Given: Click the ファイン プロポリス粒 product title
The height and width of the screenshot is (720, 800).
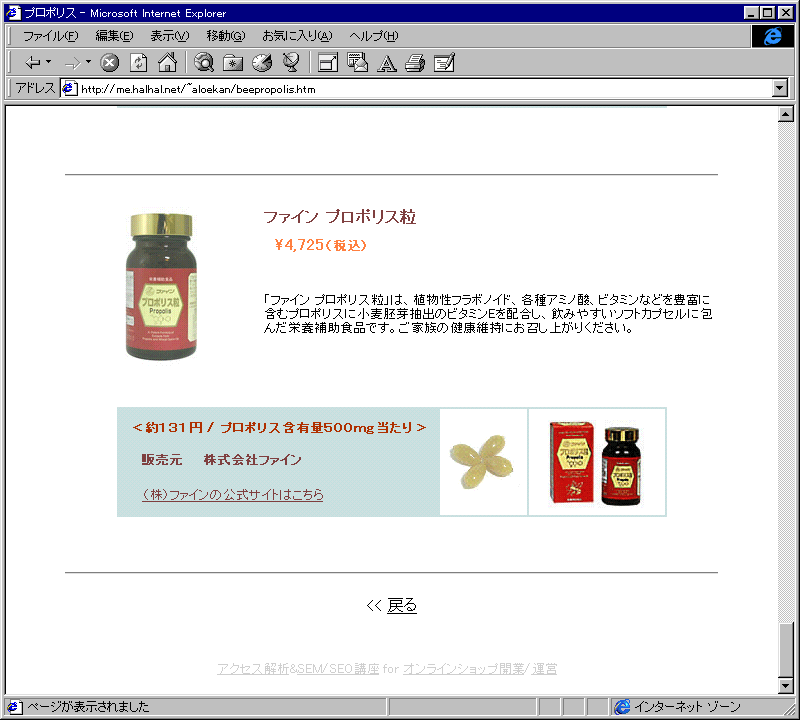Looking at the screenshot, I should click(x=340, y=217).
